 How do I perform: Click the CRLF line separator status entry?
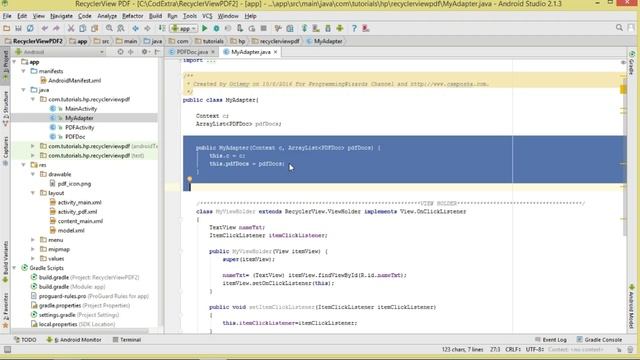click(x=512, y=350)
